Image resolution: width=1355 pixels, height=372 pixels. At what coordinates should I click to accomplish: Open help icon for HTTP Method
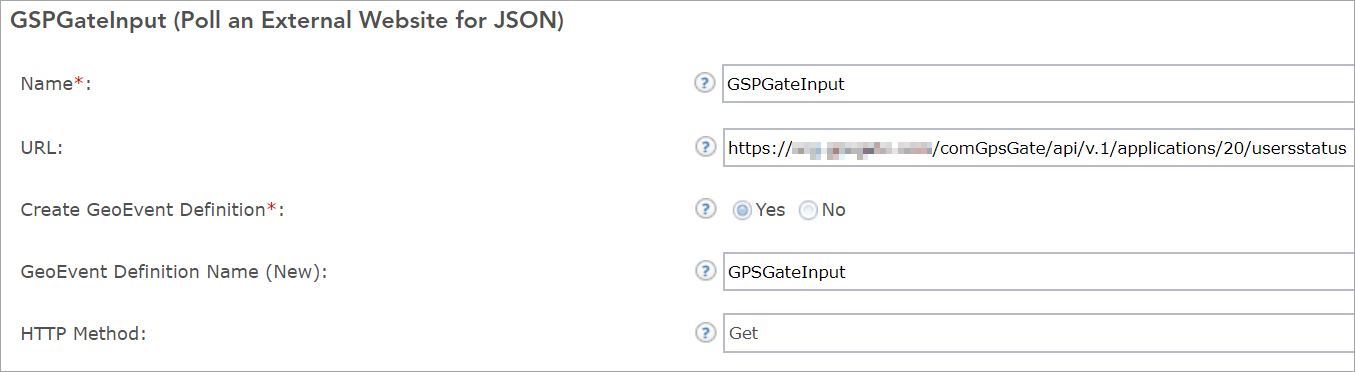click(x=705, y=333)
